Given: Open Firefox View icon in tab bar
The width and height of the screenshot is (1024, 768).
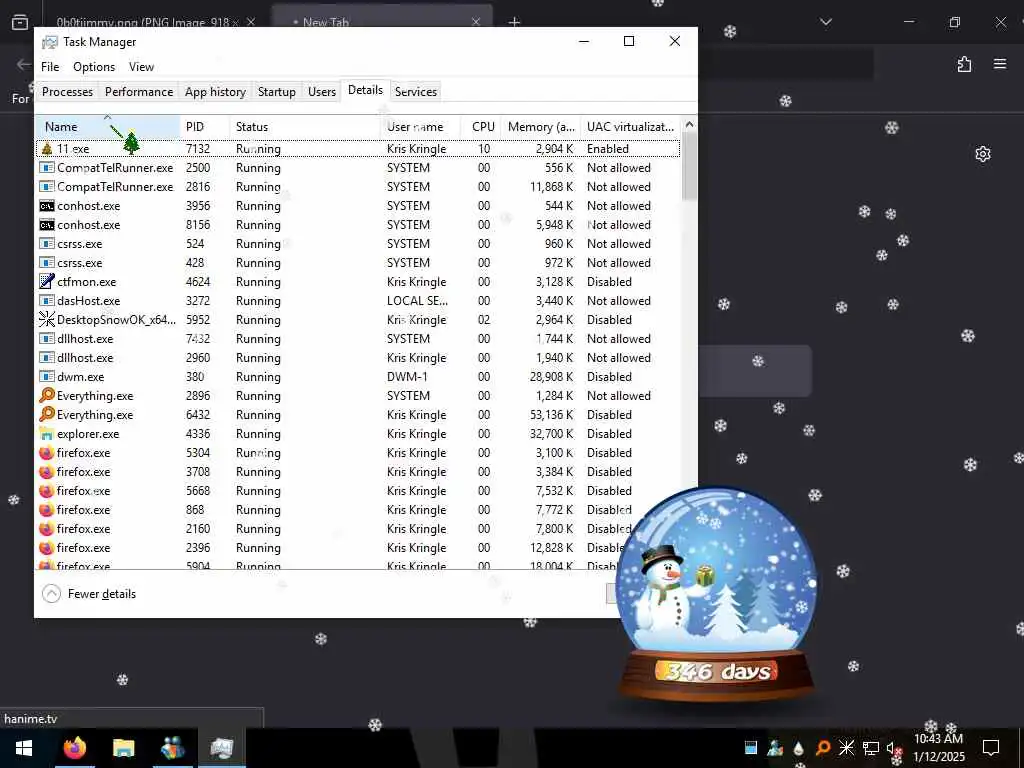Looking at the screenshot, I should (20, 22).
